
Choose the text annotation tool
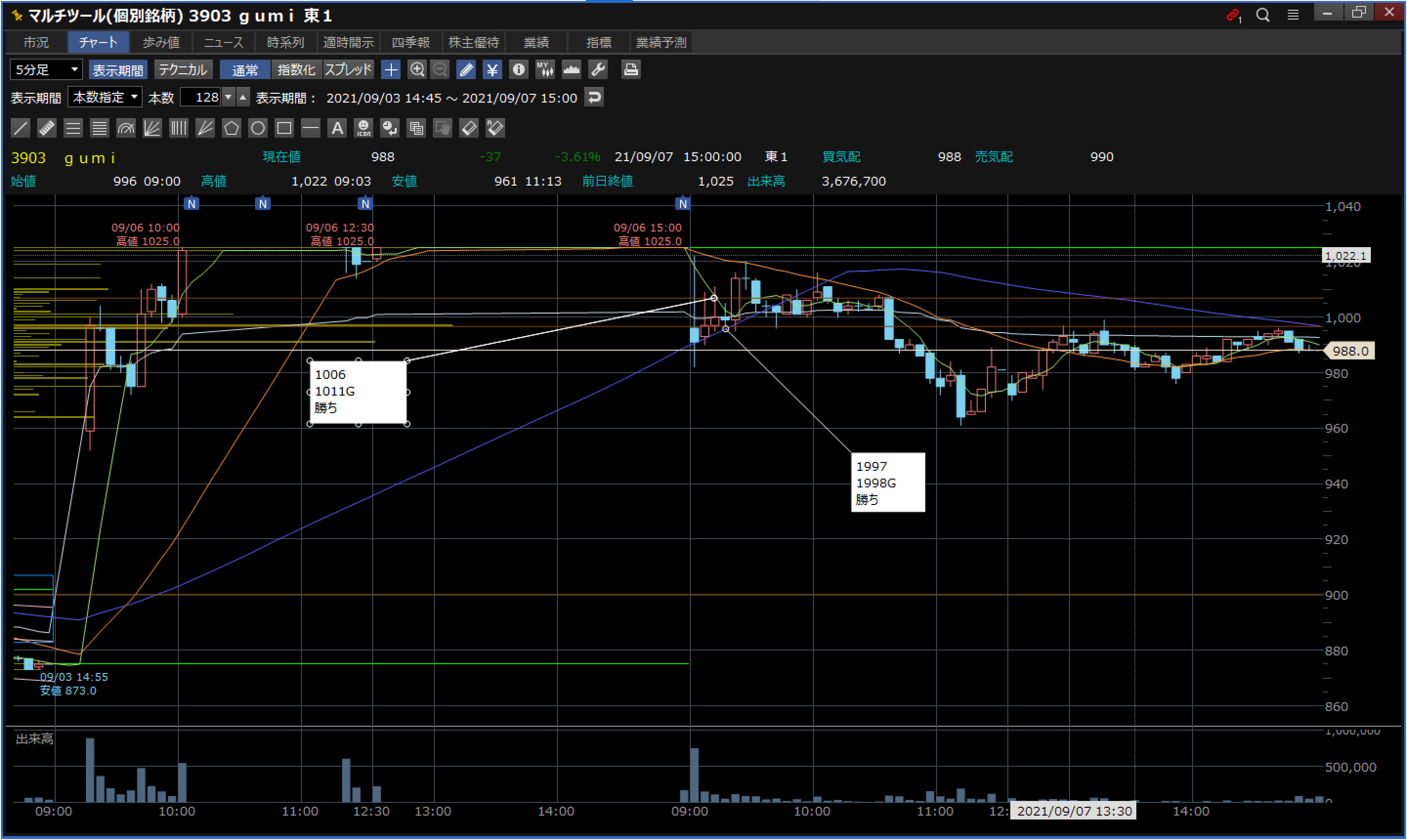click(337, 128)
